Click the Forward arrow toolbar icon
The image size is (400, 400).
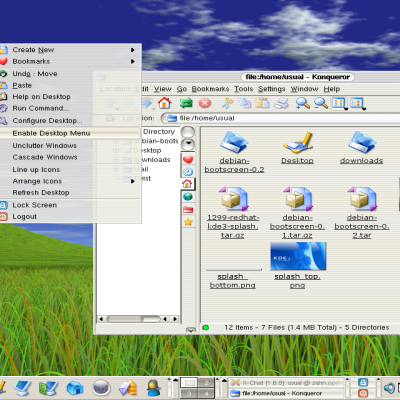[146, 103]
